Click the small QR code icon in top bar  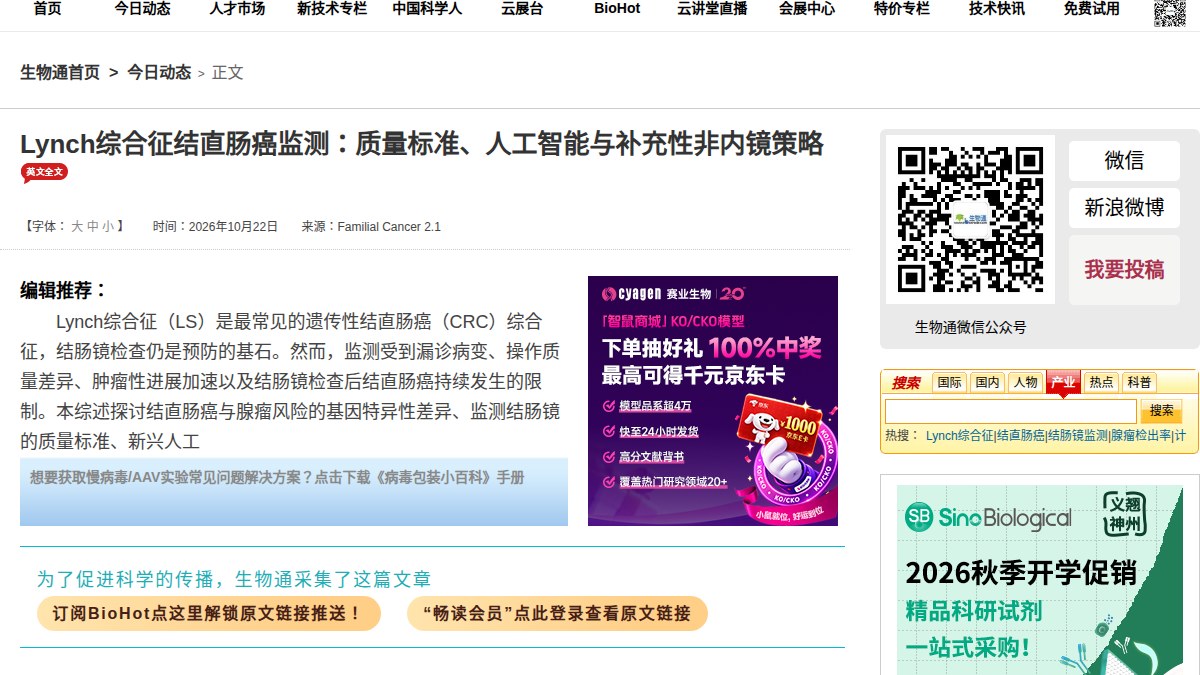(1170, 12)
